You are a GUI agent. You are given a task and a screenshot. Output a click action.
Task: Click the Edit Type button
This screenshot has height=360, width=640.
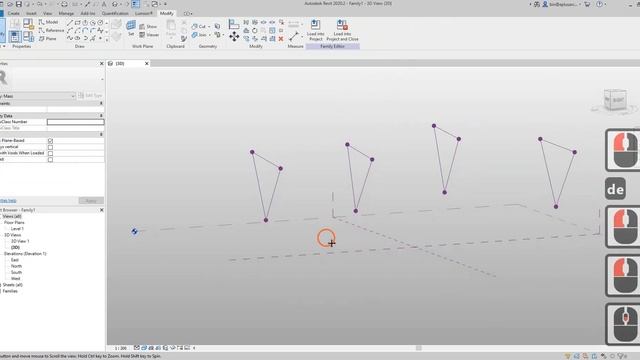(90, 96)
